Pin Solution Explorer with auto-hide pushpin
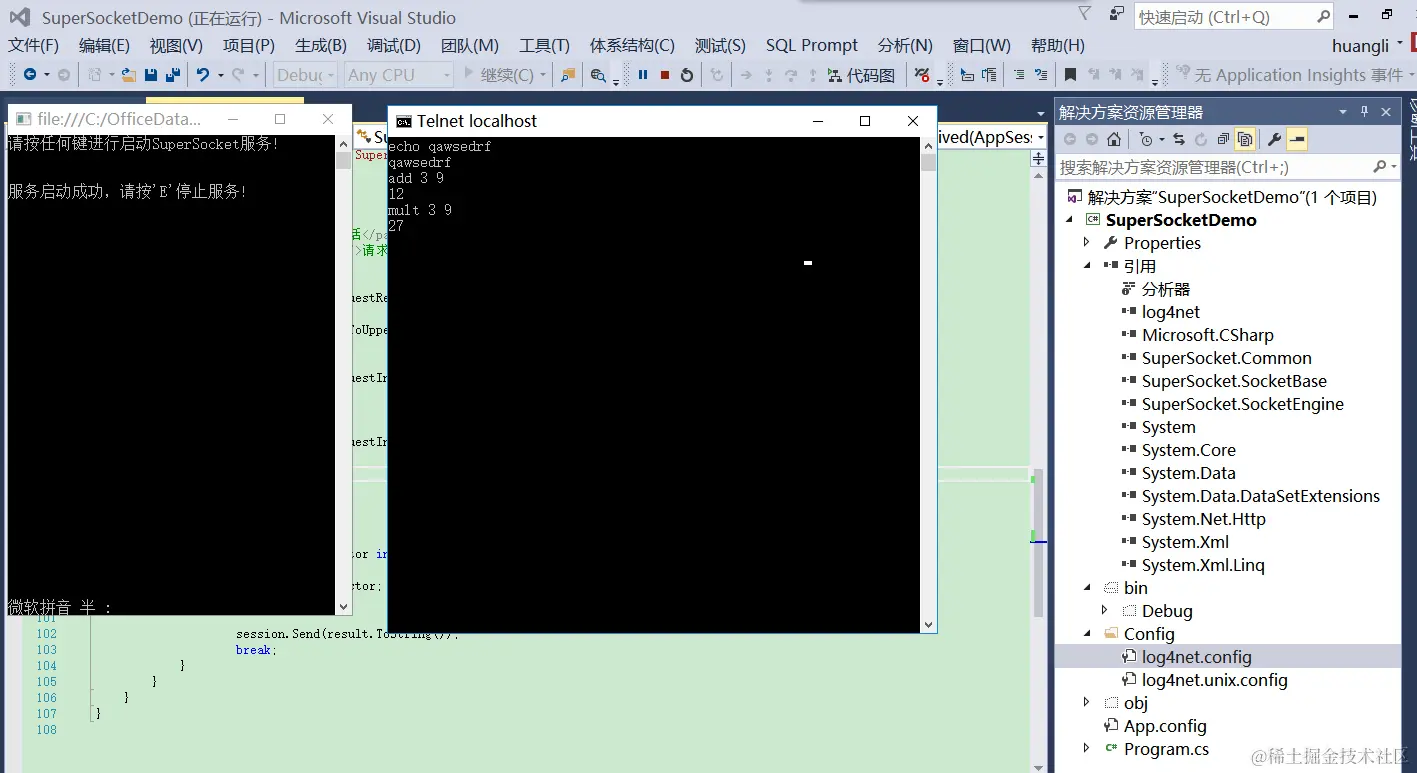This screenshot has width=1417, height=773. click(x=1364, y=112)
